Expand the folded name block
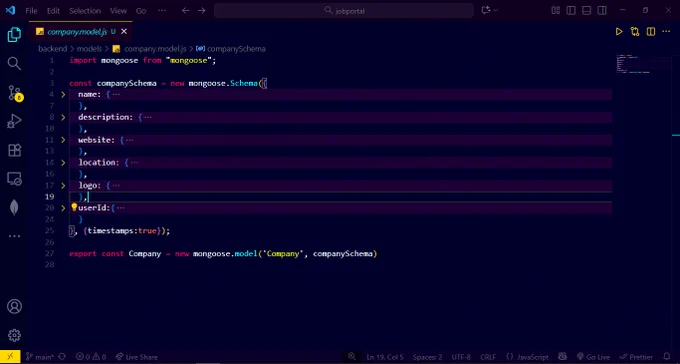680x364 pixels. [x=63, y=94]
